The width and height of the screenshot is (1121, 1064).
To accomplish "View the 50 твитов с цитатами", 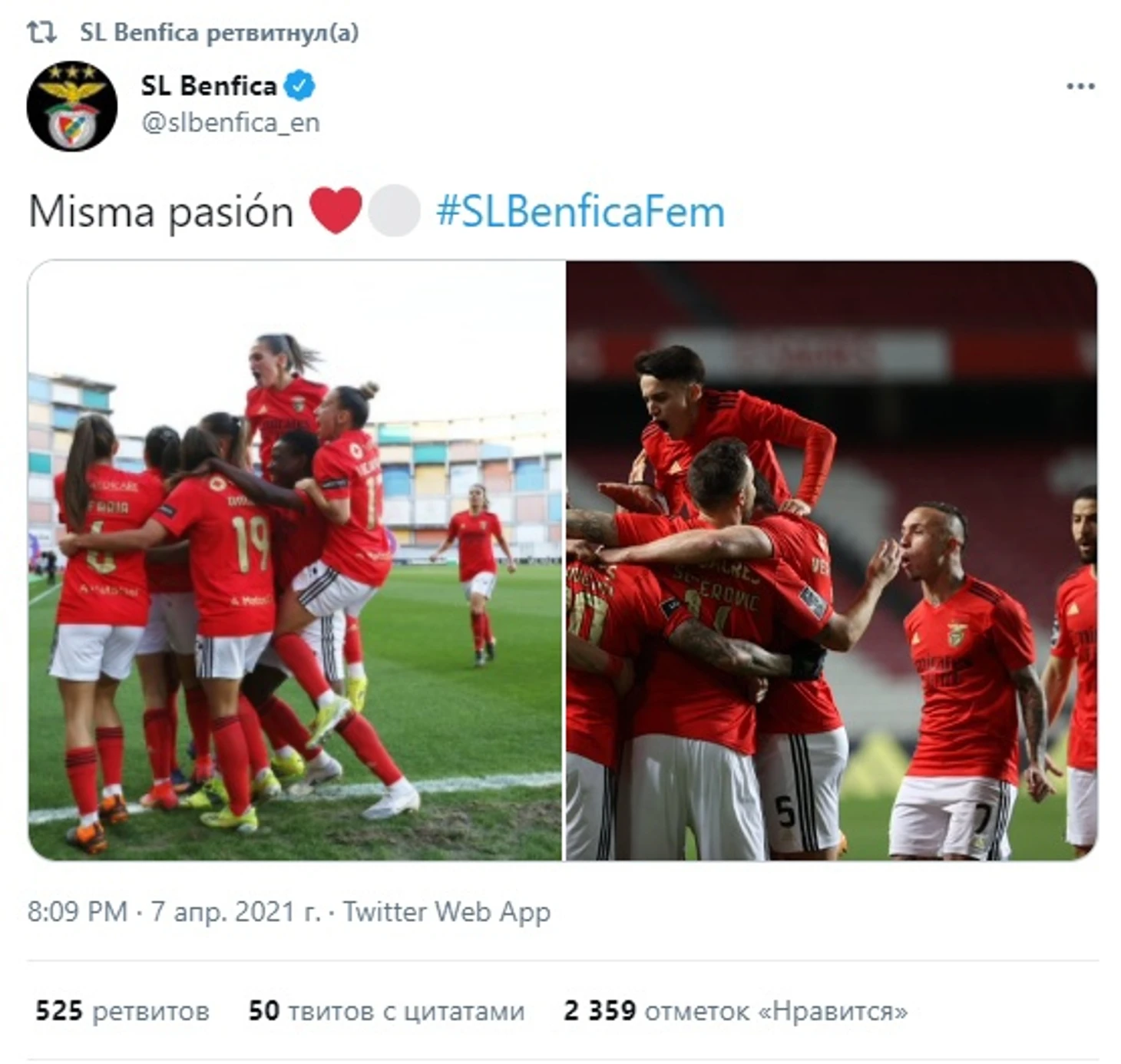I will coord(387,1011).
